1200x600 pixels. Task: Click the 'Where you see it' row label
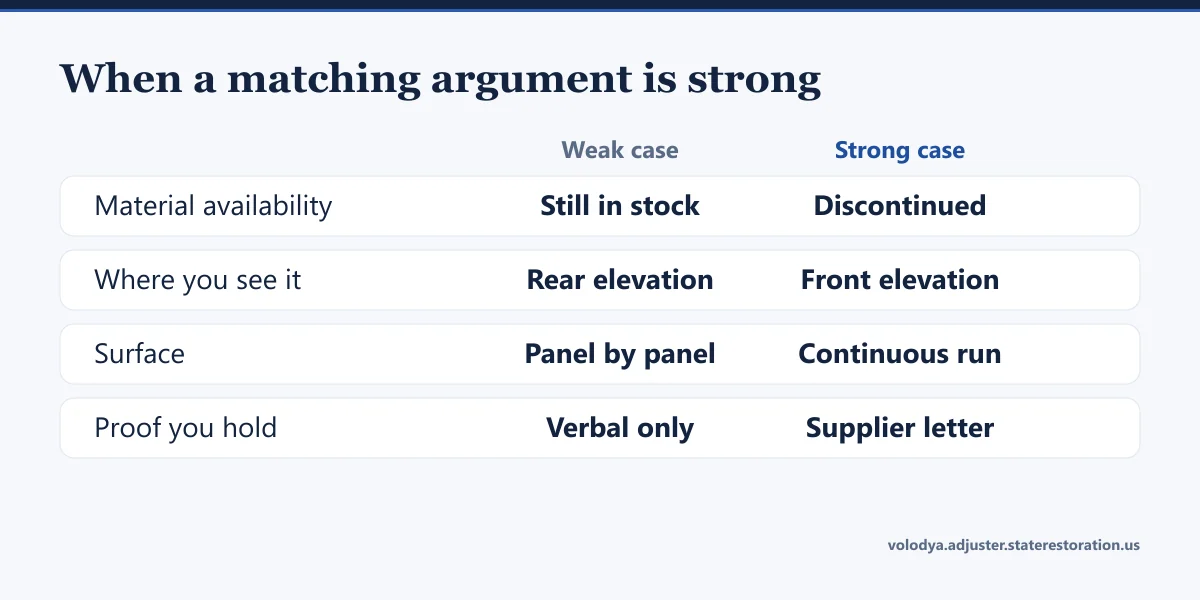198,280
